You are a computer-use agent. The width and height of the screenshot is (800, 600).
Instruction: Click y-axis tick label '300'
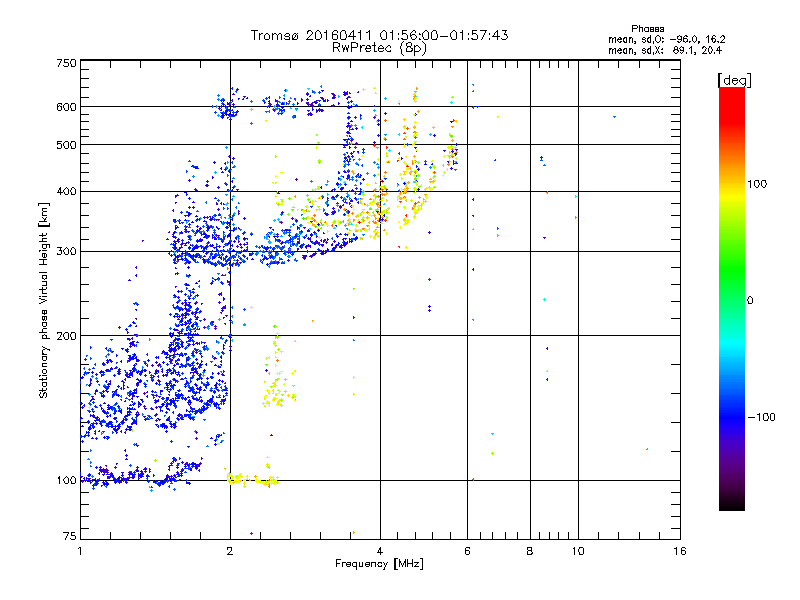66,251
